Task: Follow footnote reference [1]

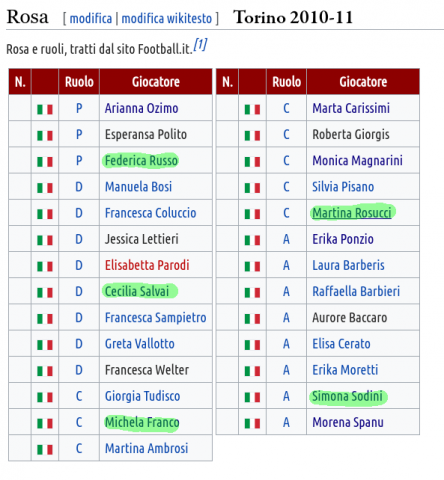Action: point(200,44)
